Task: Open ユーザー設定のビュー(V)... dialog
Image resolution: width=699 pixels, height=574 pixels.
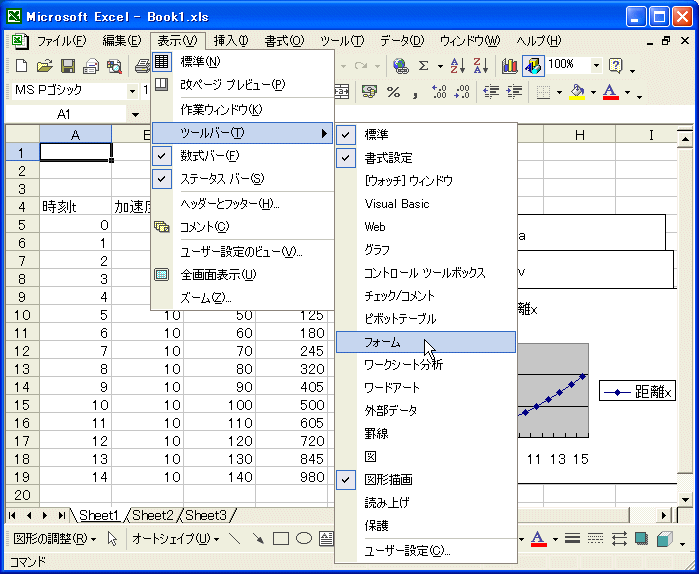Action: pos(243,252)
